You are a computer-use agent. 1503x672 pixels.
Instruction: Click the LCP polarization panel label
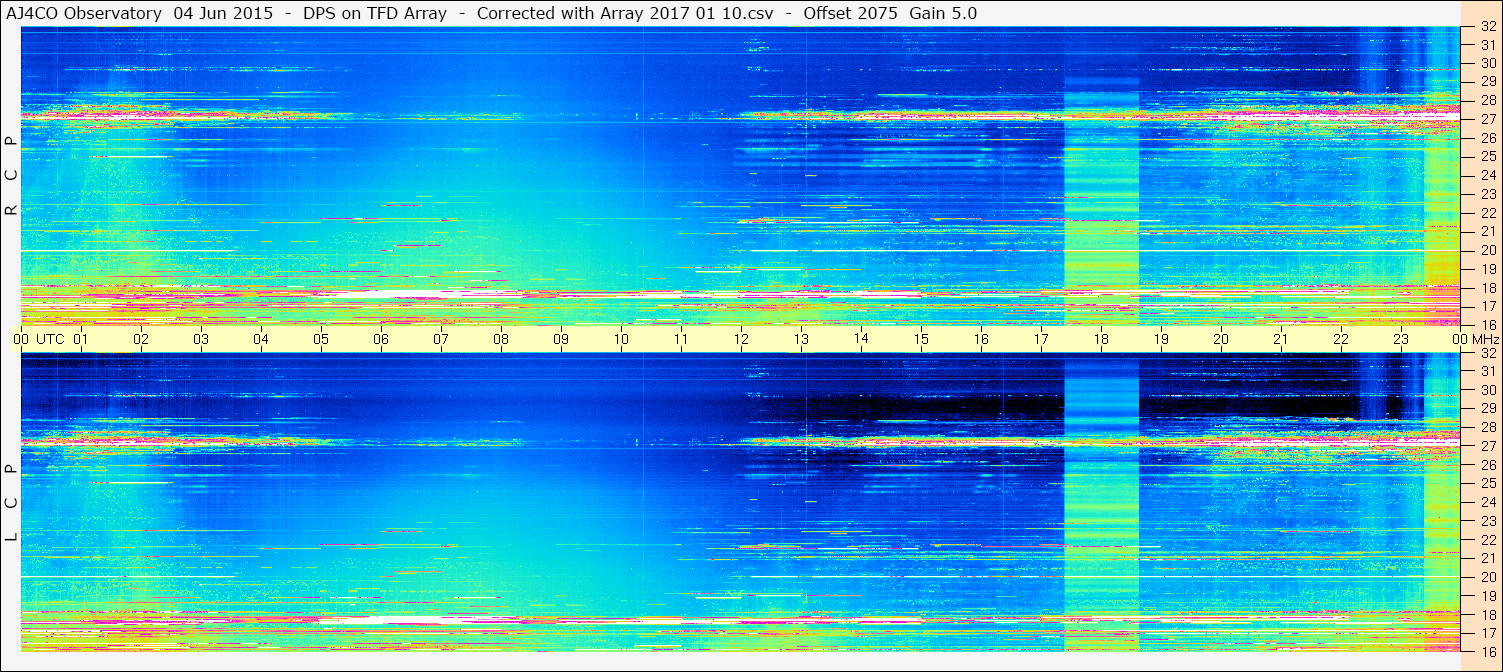pyautogui.click(x=11, y=503)
